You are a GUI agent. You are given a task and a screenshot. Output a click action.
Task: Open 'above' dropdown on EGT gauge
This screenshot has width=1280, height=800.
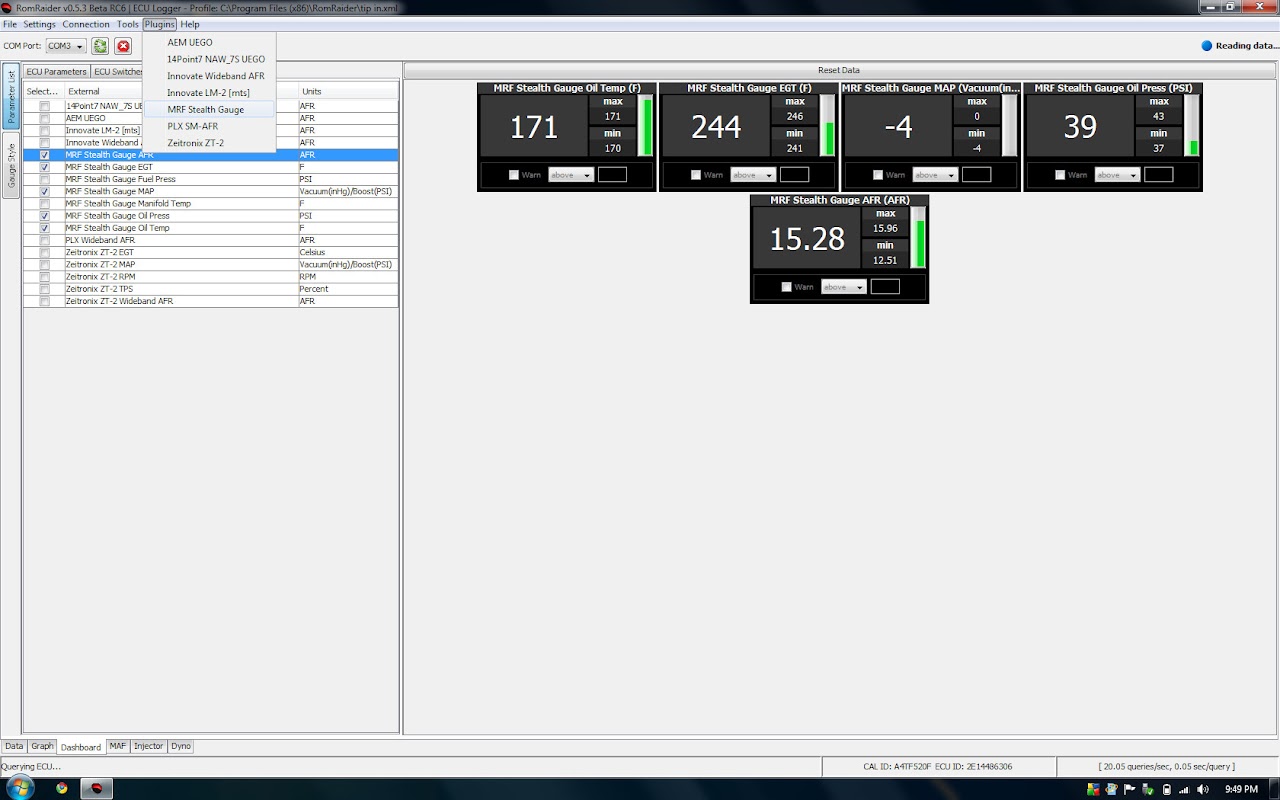753,175
